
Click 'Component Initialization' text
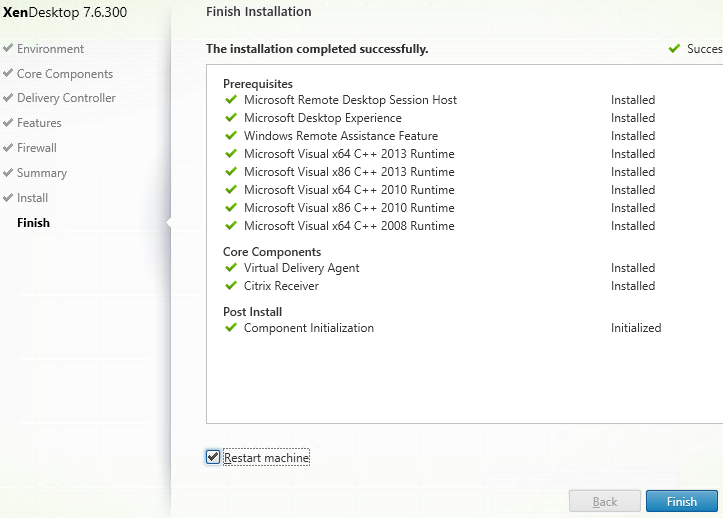[x=309, y=327]
